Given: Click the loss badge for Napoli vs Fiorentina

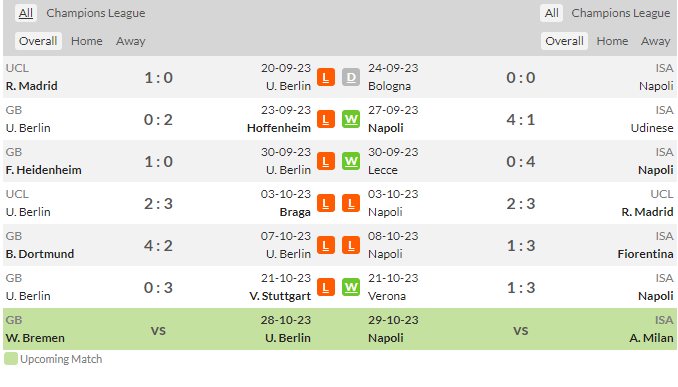Looking at the screenshot, I should coord(351,245).
